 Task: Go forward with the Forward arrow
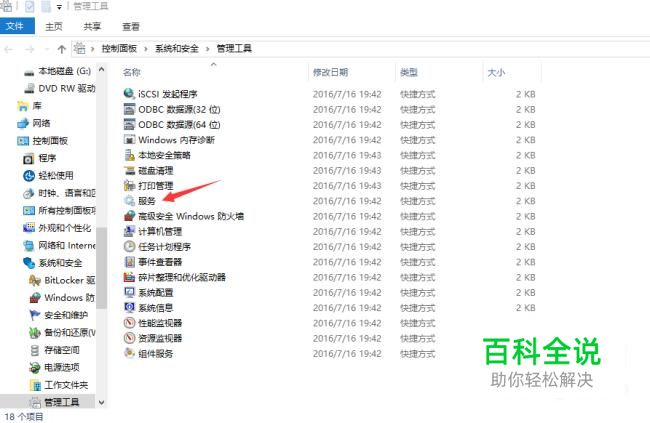(x=29, y=49)
